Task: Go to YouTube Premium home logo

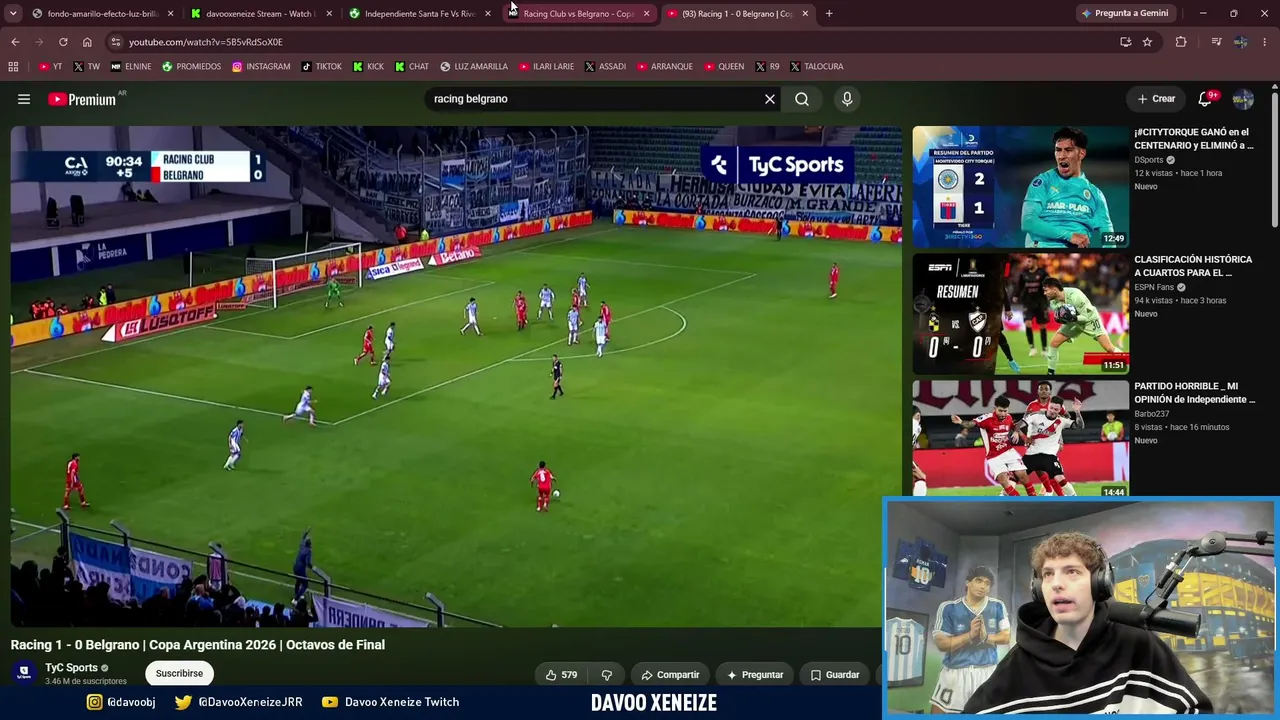Action: (x=82, y=99)
